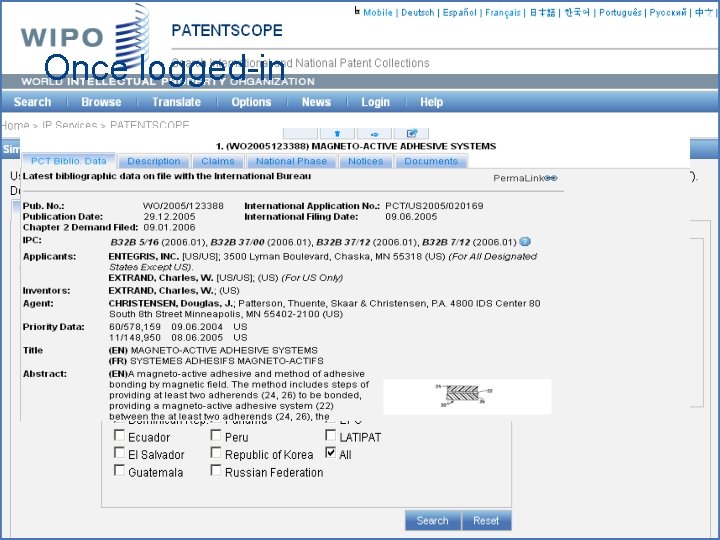Tick the Ecuador checkbox
The width and height of the screenshot is (720, 540).
click(119, 435)
